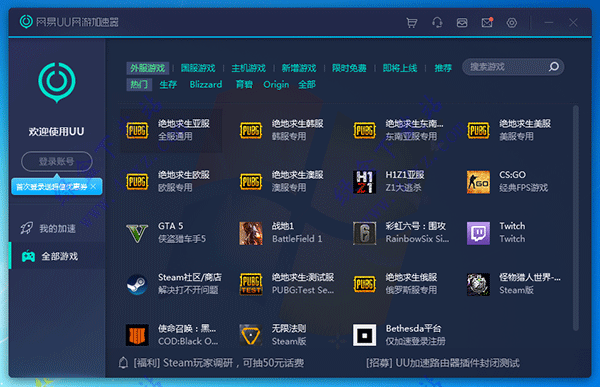Screen dimensions: 600x387
Task: Click the 绝地求生亚服 game title text
Action: (184, 124)
